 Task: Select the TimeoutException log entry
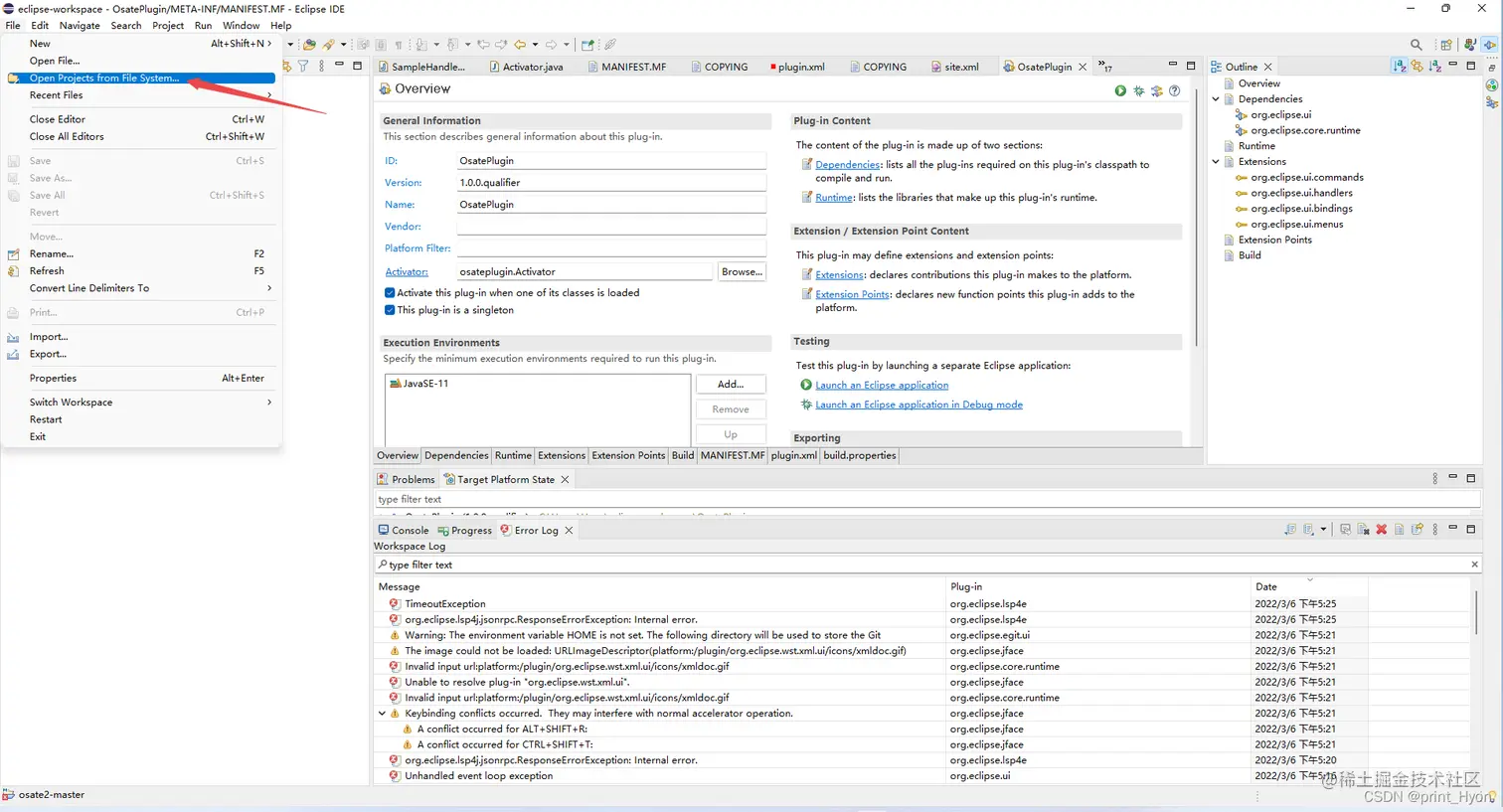(x=445, y=603)
